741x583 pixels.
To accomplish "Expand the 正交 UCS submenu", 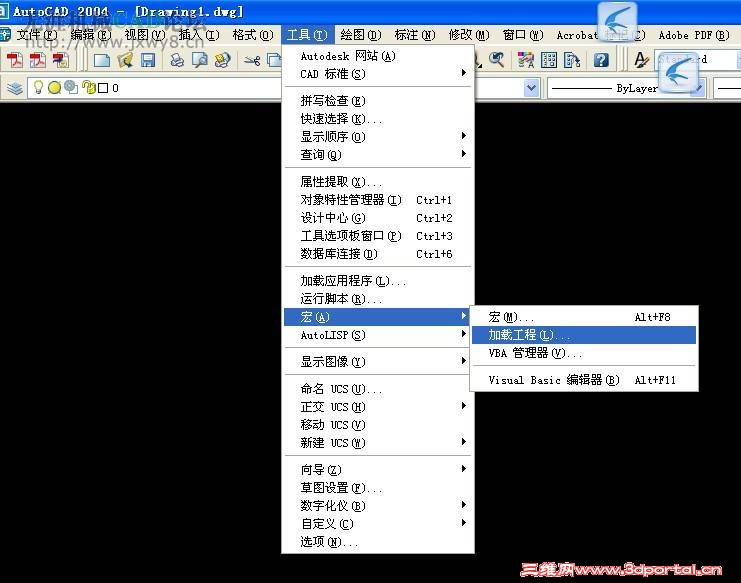I will (377, 407).
